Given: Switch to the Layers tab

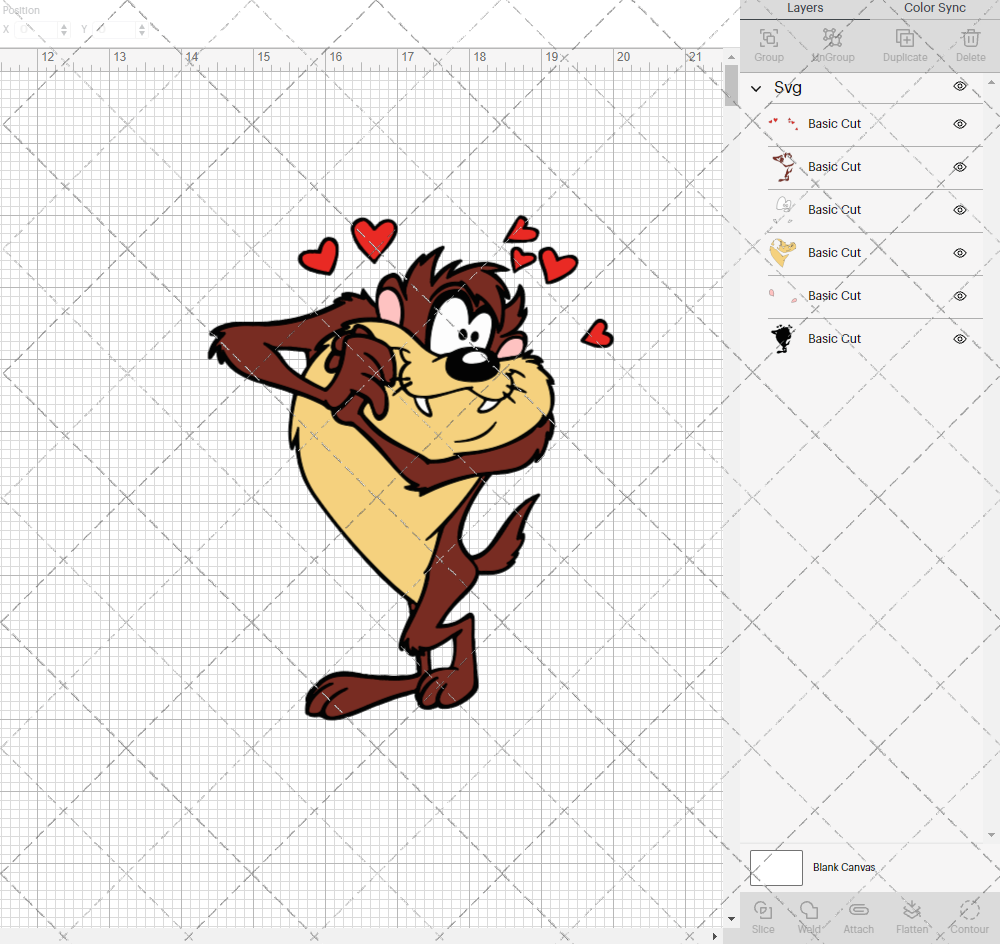Looking at the screenshot, I should coord(805,8).
